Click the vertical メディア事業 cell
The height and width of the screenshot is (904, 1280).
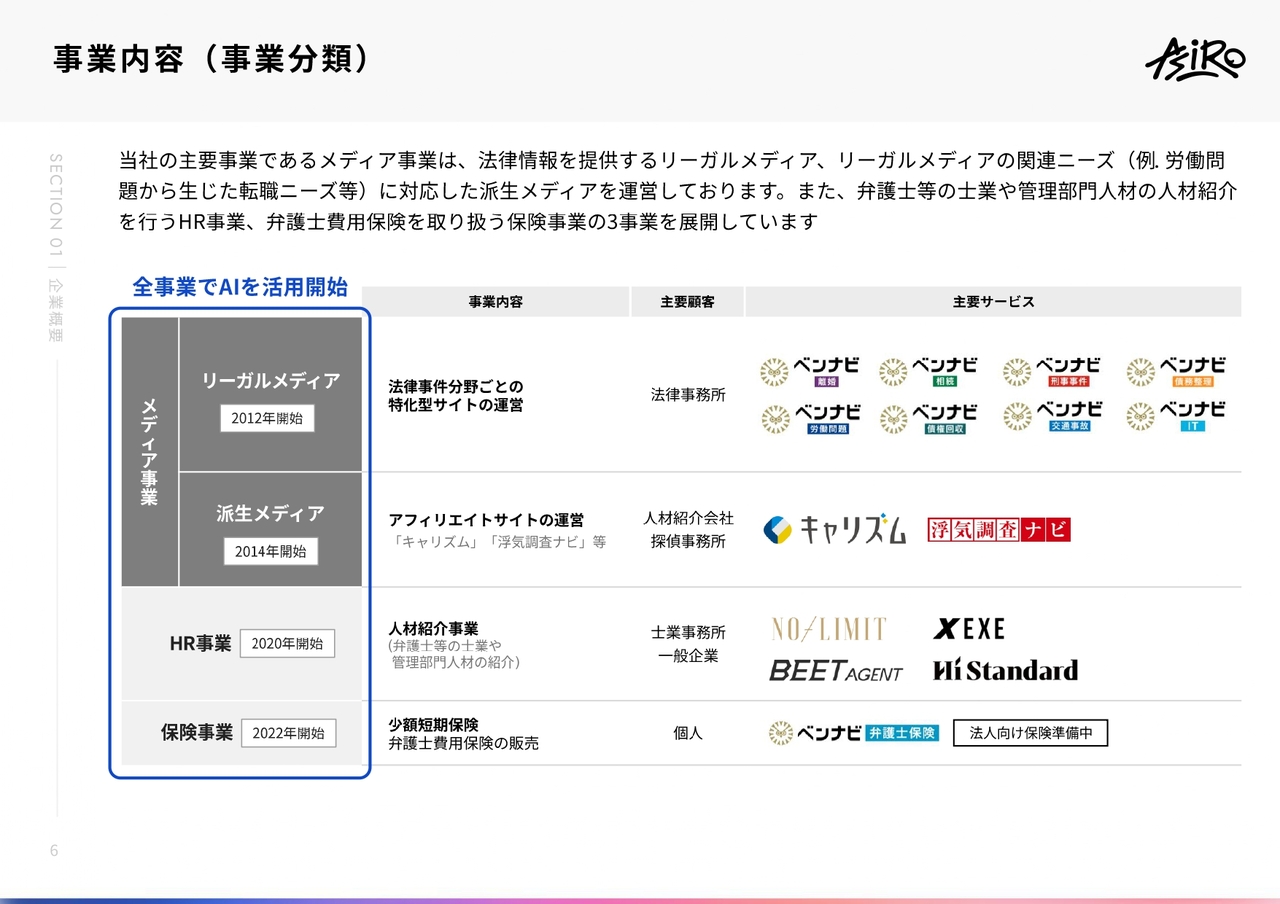150,451
